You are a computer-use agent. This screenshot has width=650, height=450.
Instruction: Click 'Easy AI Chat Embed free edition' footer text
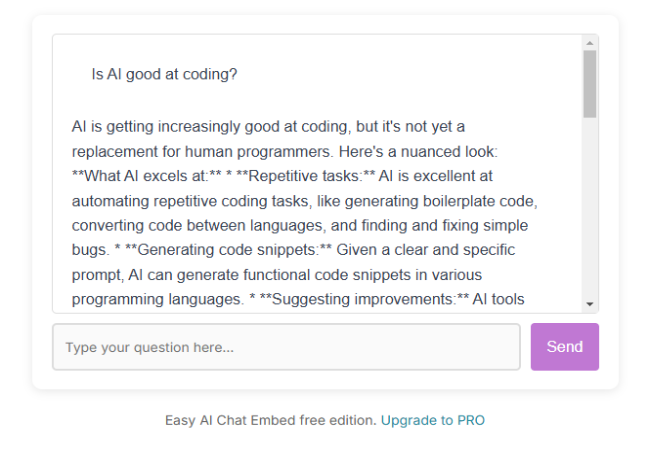[270, 420]
